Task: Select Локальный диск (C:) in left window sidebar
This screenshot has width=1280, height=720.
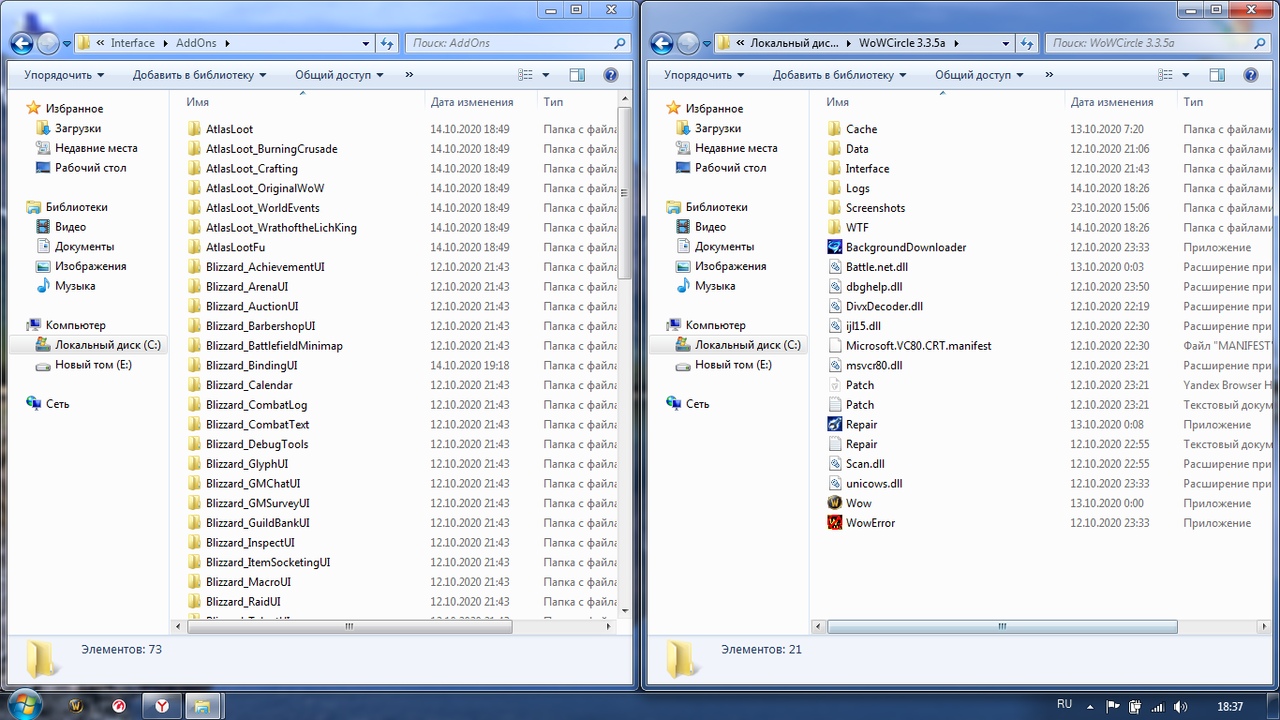Action: [x=107, y=345]
